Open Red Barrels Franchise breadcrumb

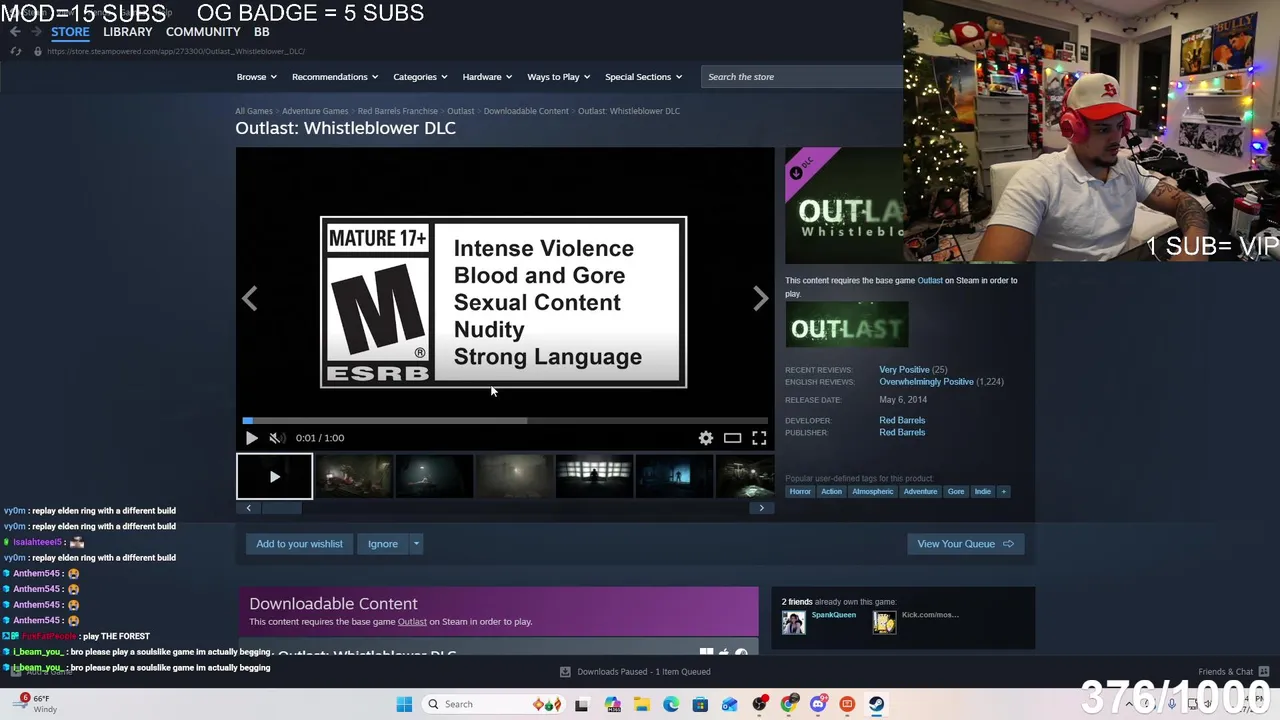click(x=398, y=111)
